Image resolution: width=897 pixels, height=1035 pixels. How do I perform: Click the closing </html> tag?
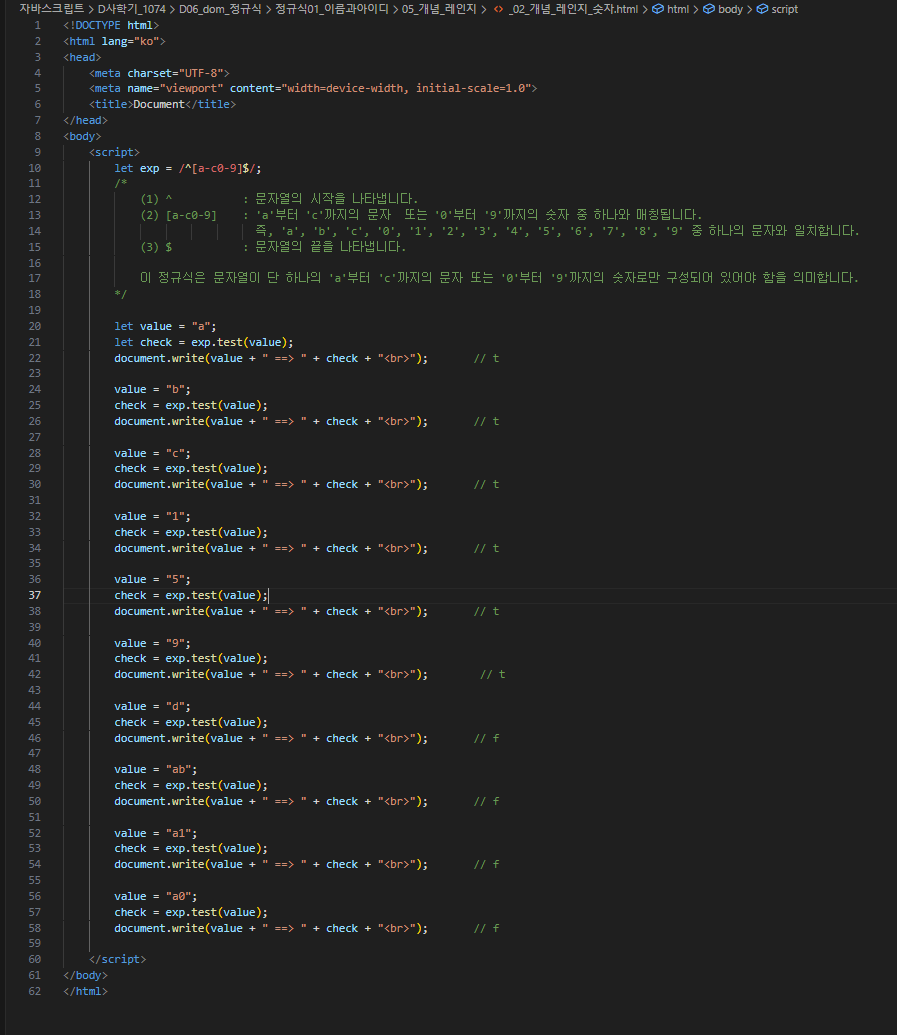(85, 991)
